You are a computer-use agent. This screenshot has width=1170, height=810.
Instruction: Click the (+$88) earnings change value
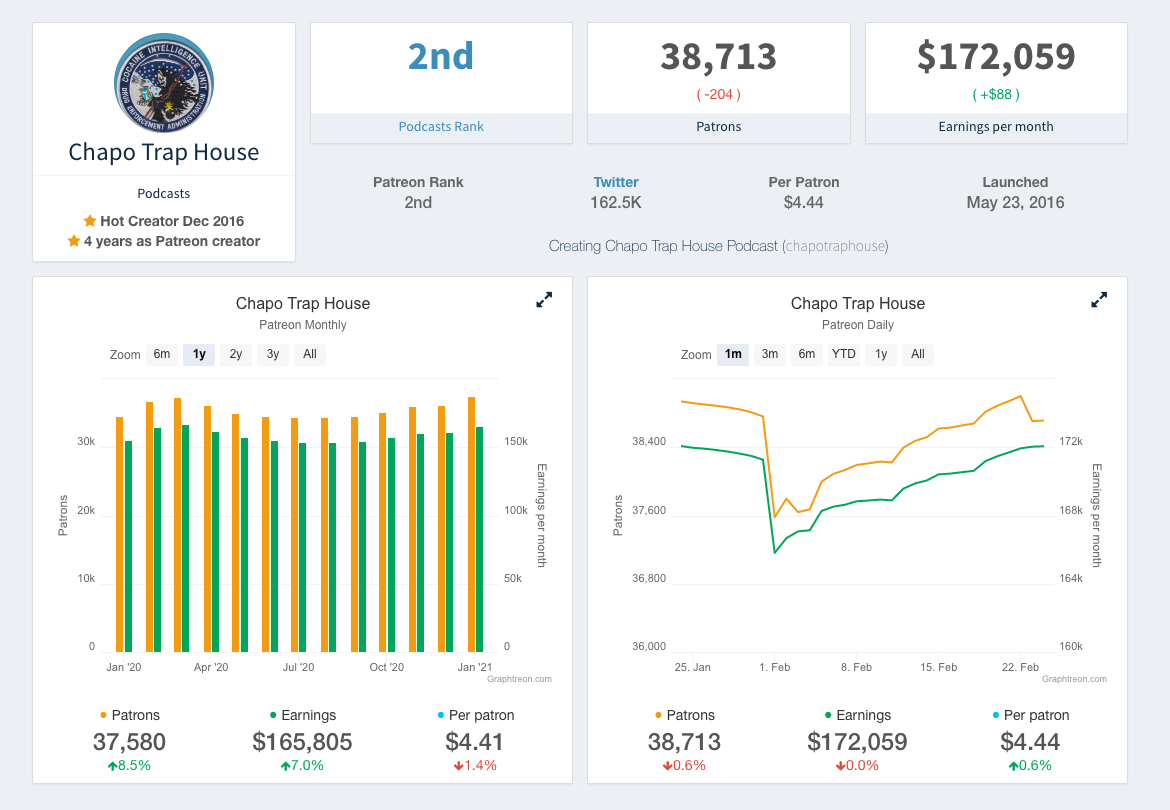[x=996, y=95]
